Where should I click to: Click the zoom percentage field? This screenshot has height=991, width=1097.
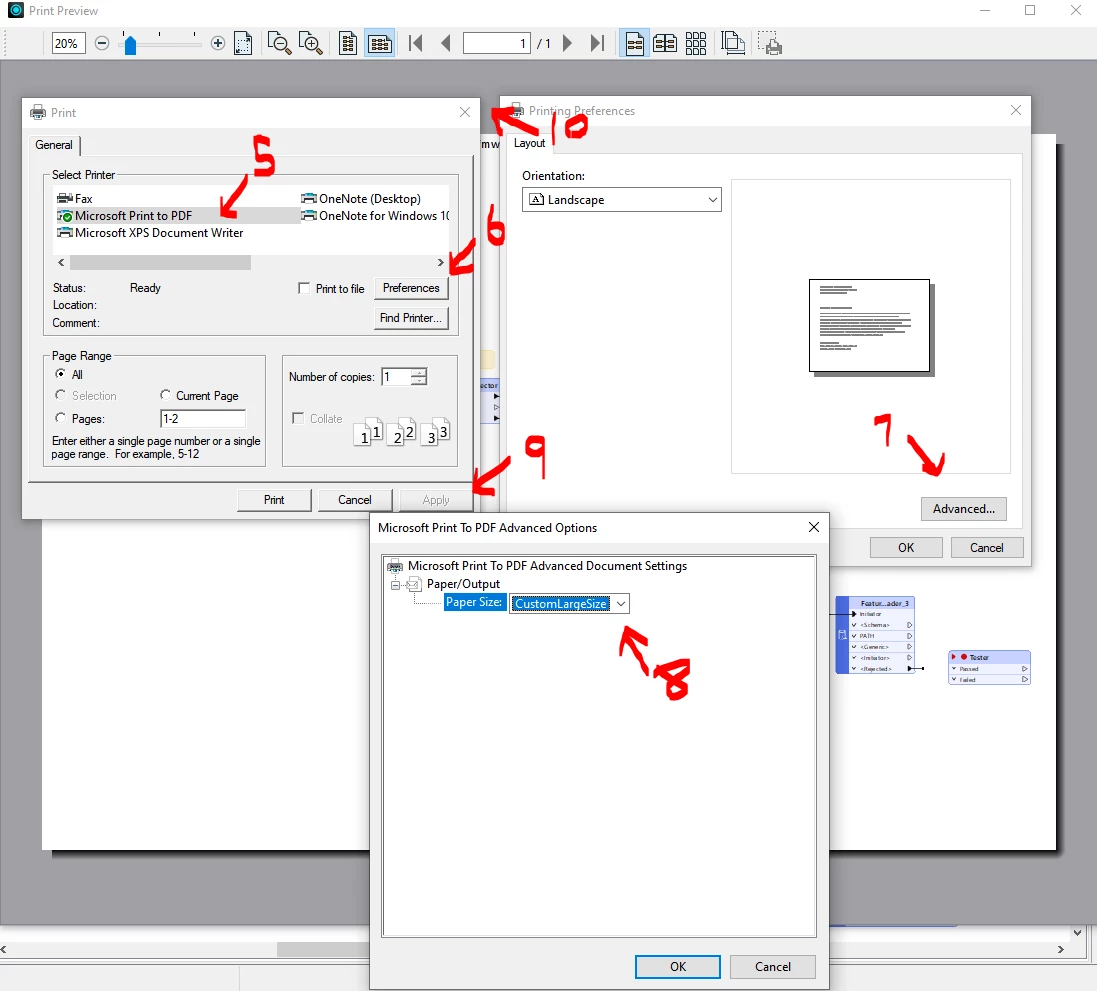(69, 43)
